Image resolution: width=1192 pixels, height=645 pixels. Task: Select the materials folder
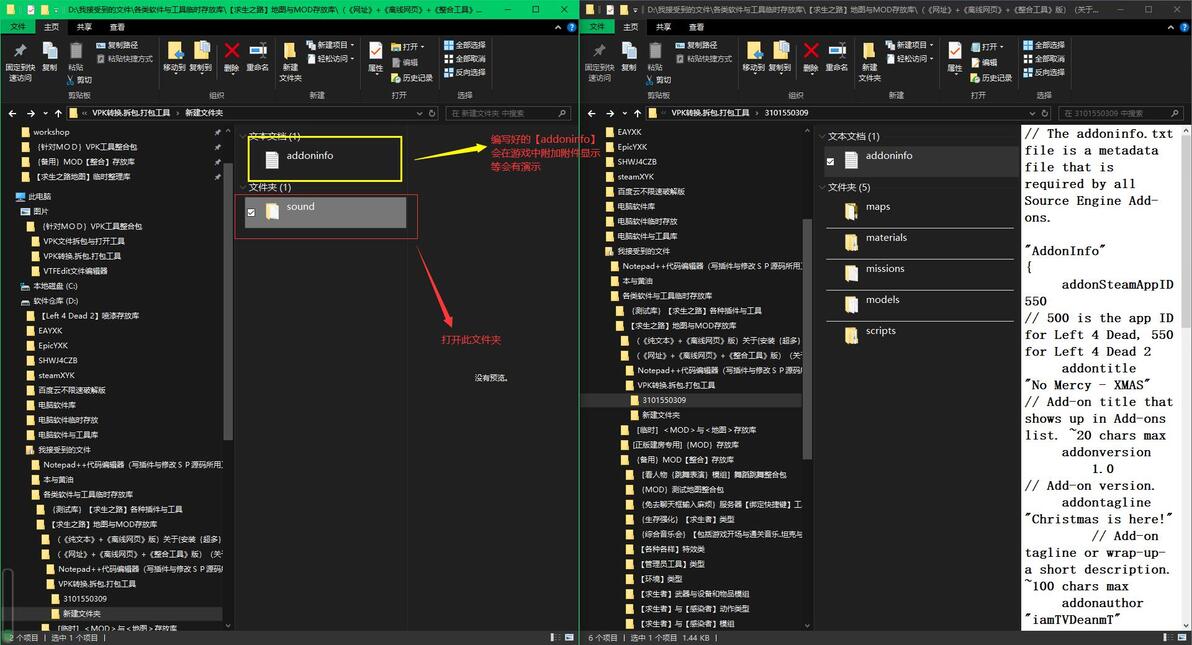pyautogui.click(x=920, y=241)
